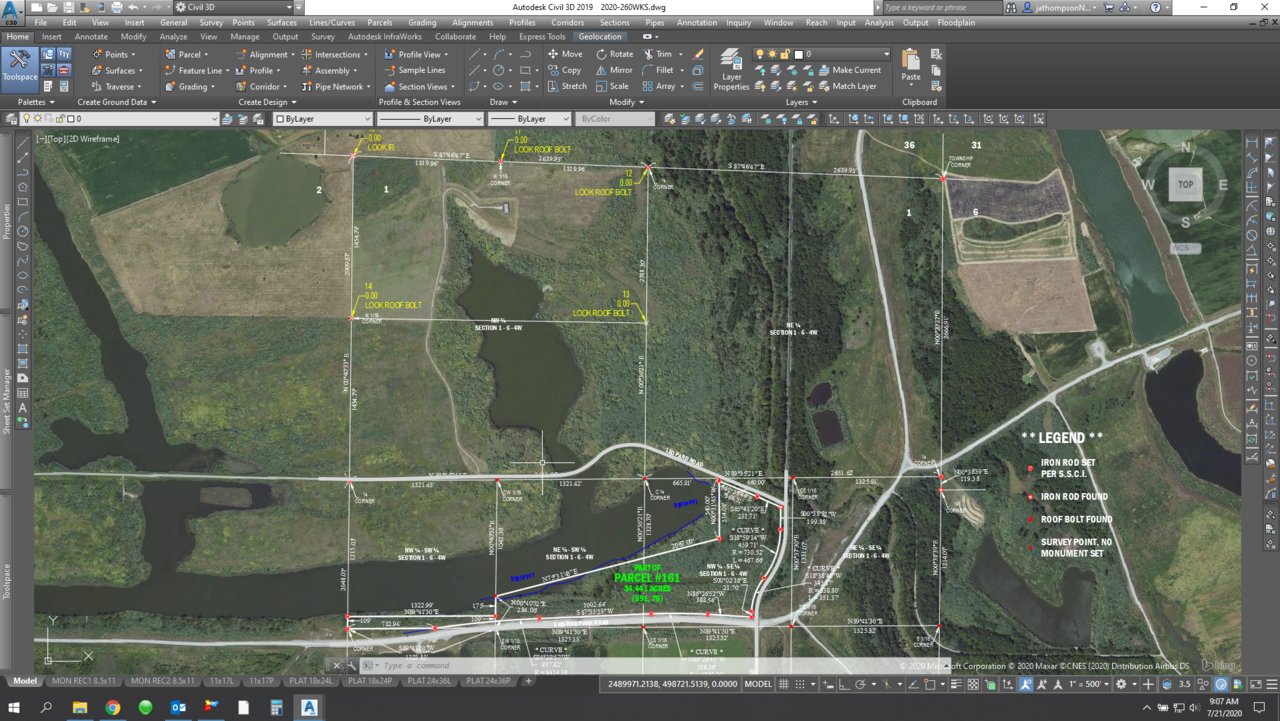The image size is (1280, 721).
Task: Click the coordinates readout in status bar
Action: [x=671, y=684]
